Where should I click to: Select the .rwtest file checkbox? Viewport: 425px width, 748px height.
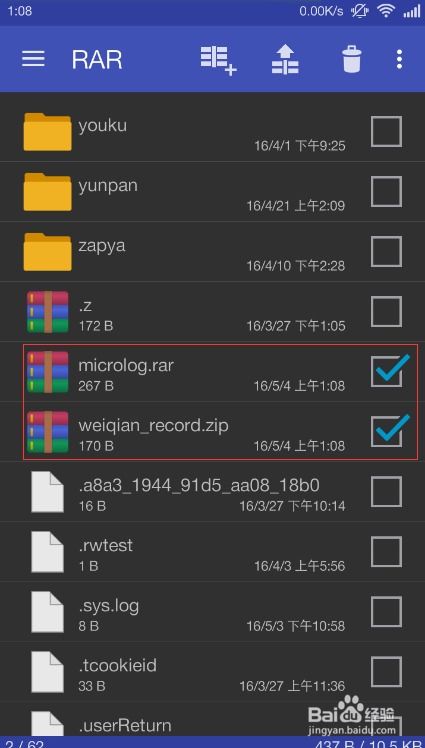point(386,551)
